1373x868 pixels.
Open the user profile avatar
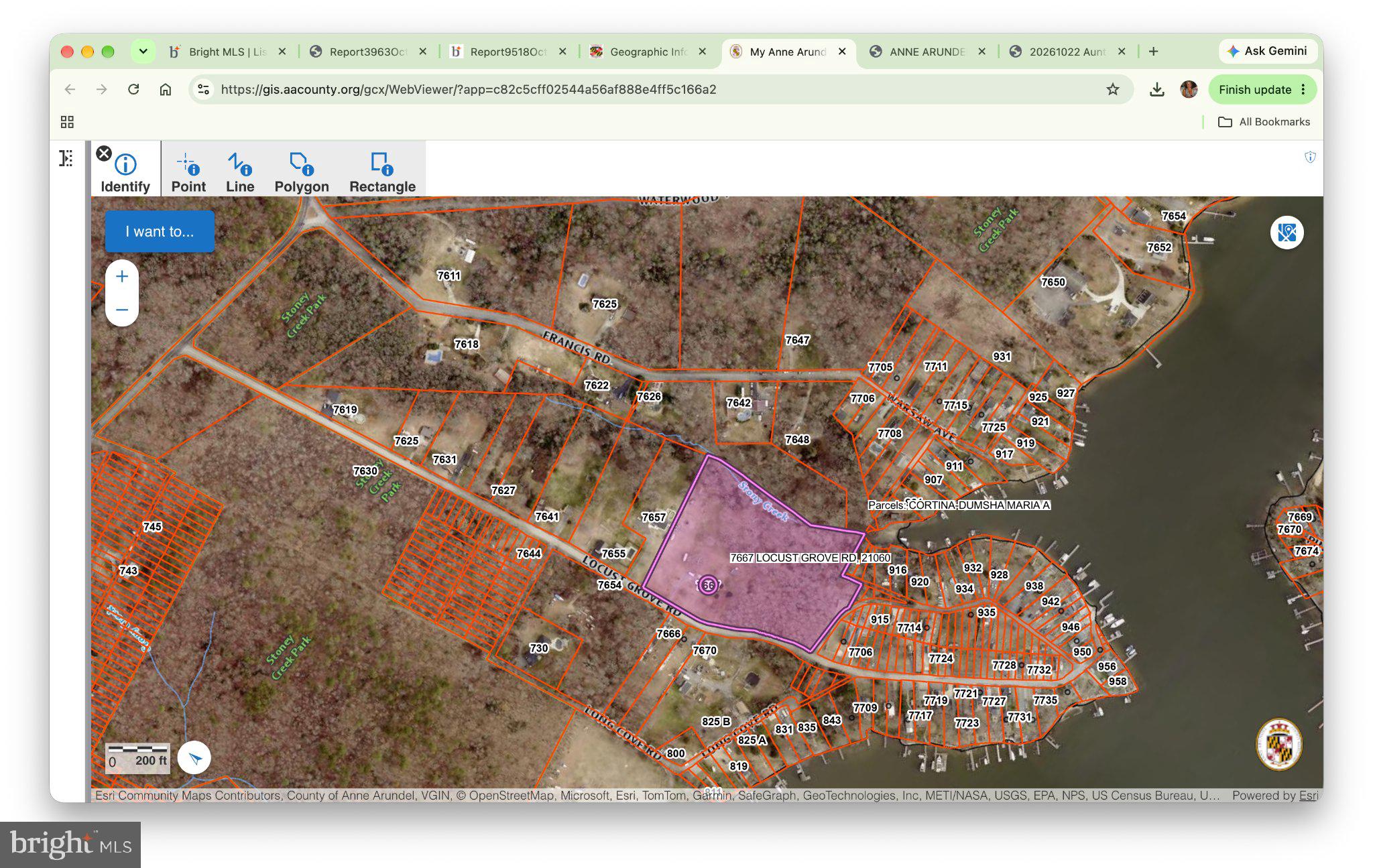click(x=1189, y=89)
